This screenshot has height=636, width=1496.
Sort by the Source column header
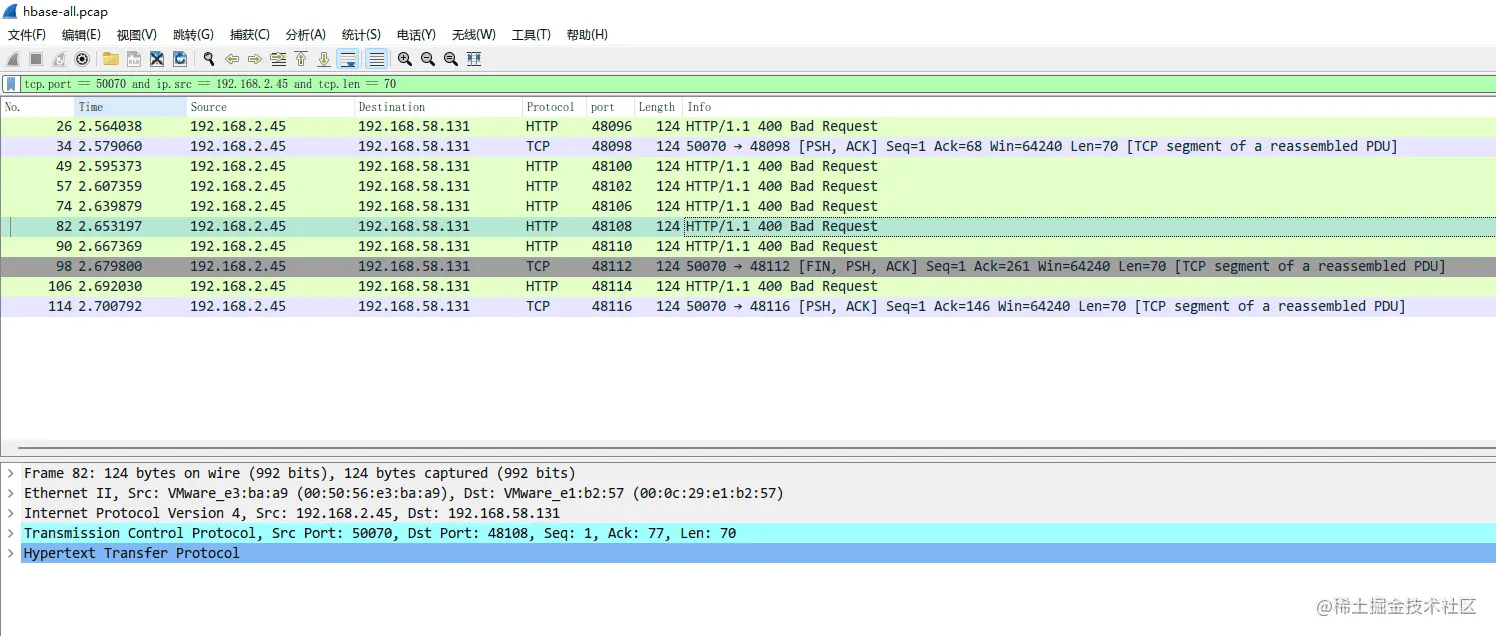[271, 107]
